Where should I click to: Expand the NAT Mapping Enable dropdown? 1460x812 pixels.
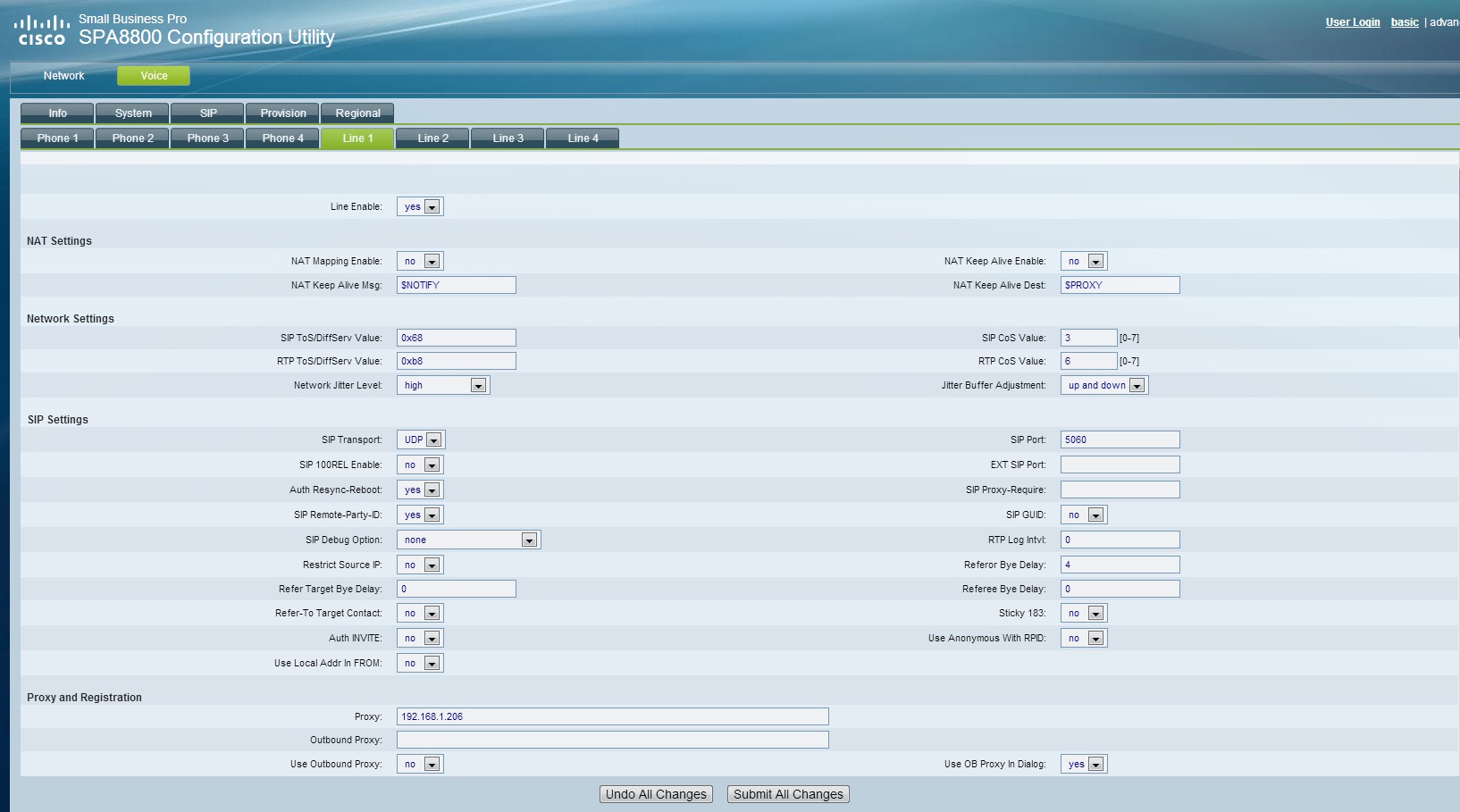tap(420, 262)
